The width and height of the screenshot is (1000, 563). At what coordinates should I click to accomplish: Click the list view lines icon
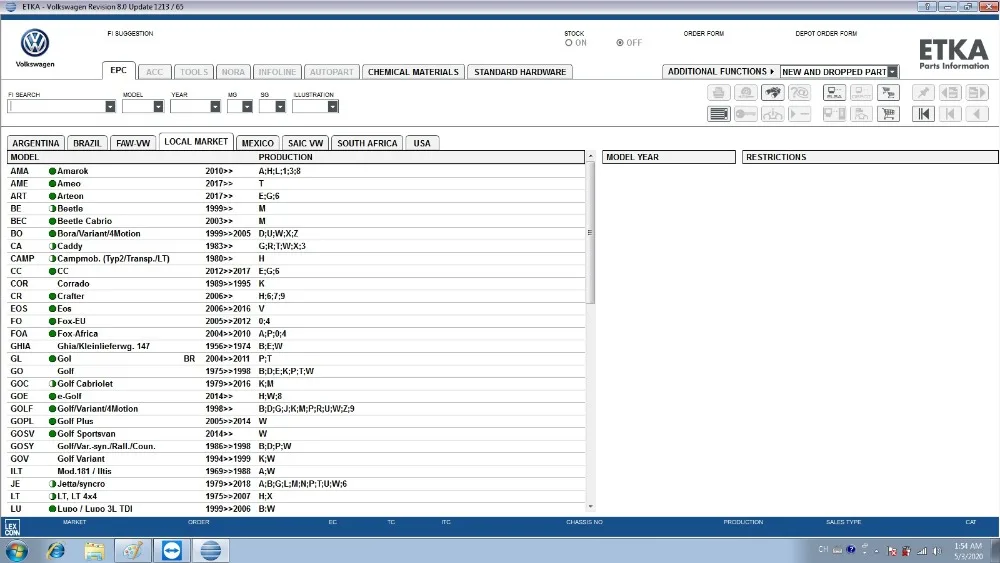(x=718, y=114)
